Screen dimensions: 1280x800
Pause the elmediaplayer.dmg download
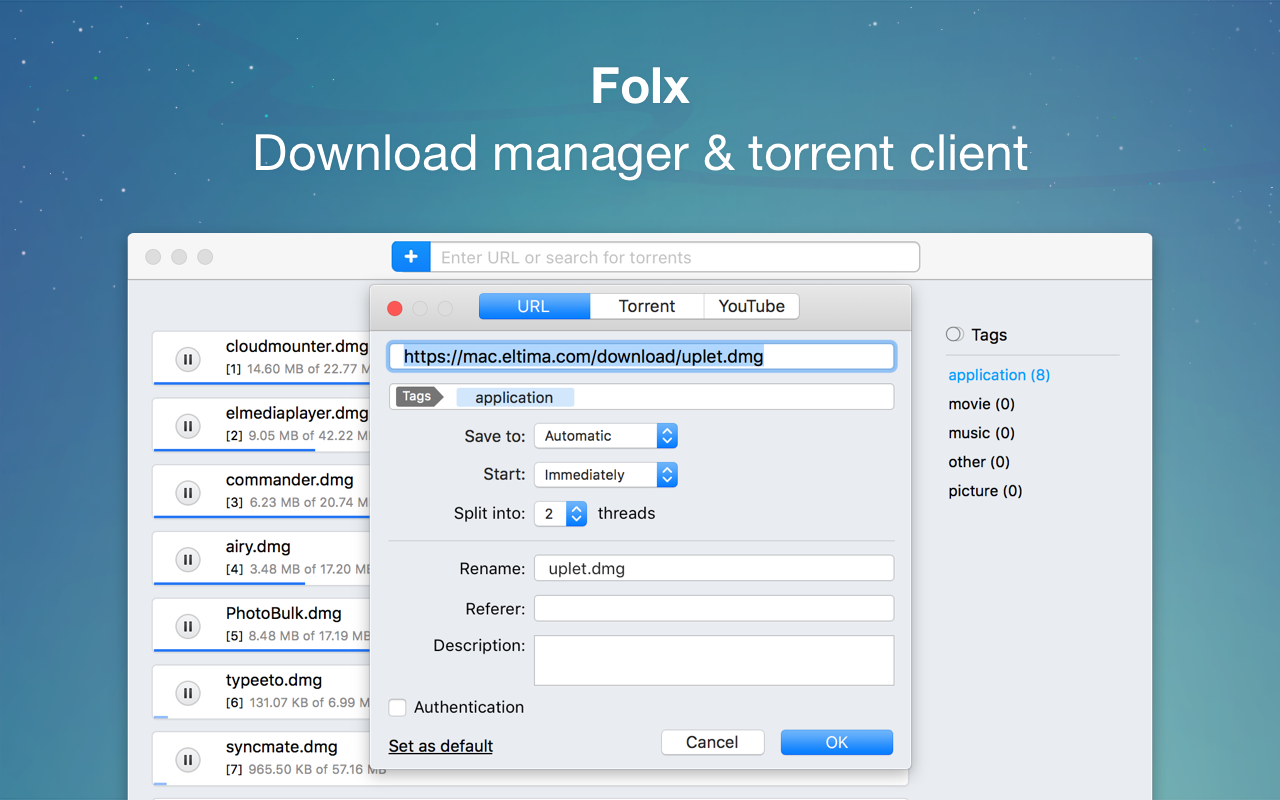187,426
